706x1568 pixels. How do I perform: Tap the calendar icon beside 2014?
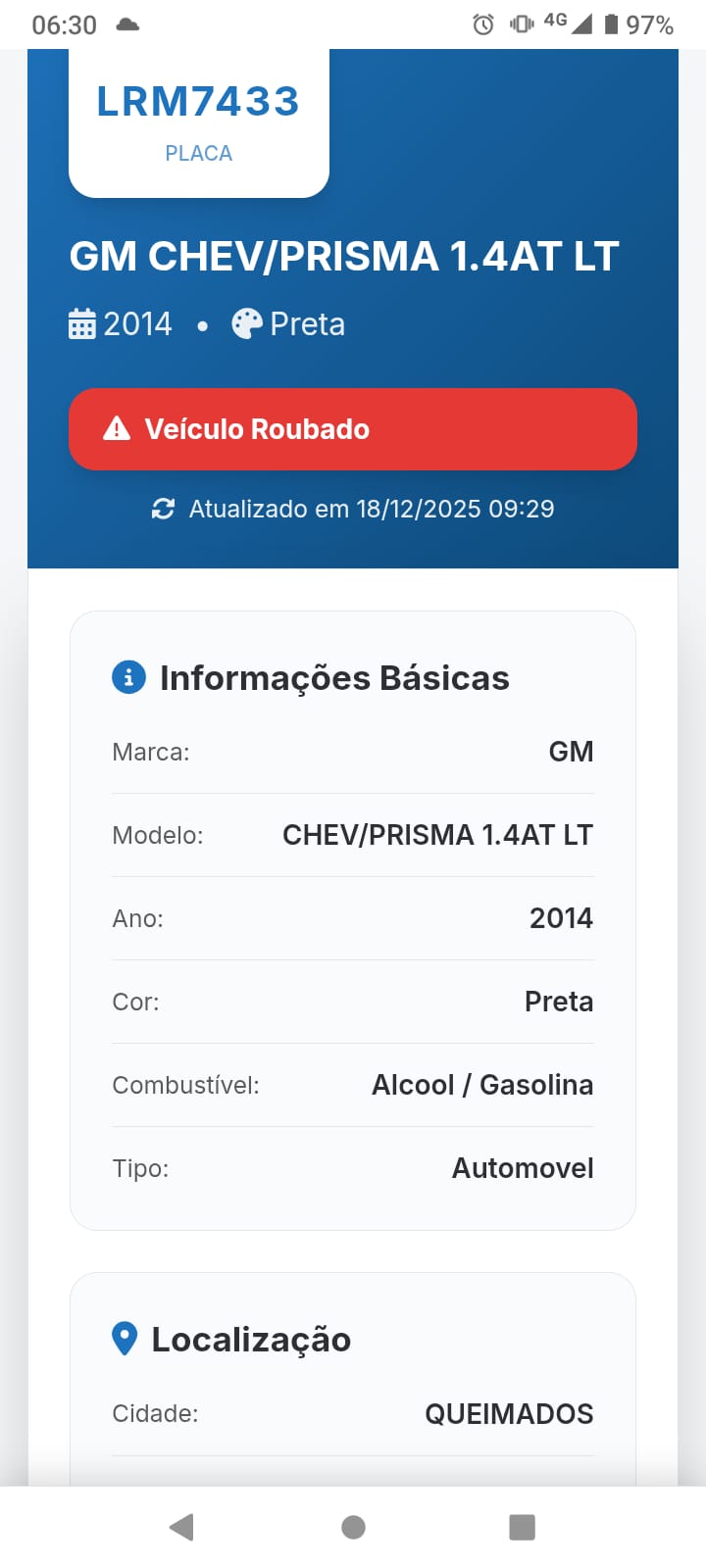pos(82,323)
